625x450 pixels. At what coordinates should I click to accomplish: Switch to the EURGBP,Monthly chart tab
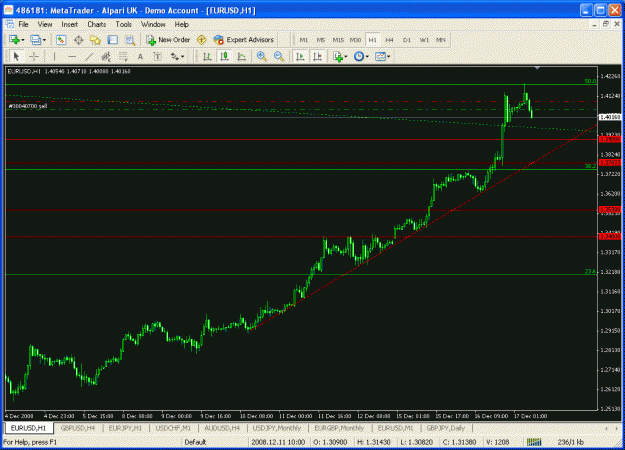click(x=339, y=428)
